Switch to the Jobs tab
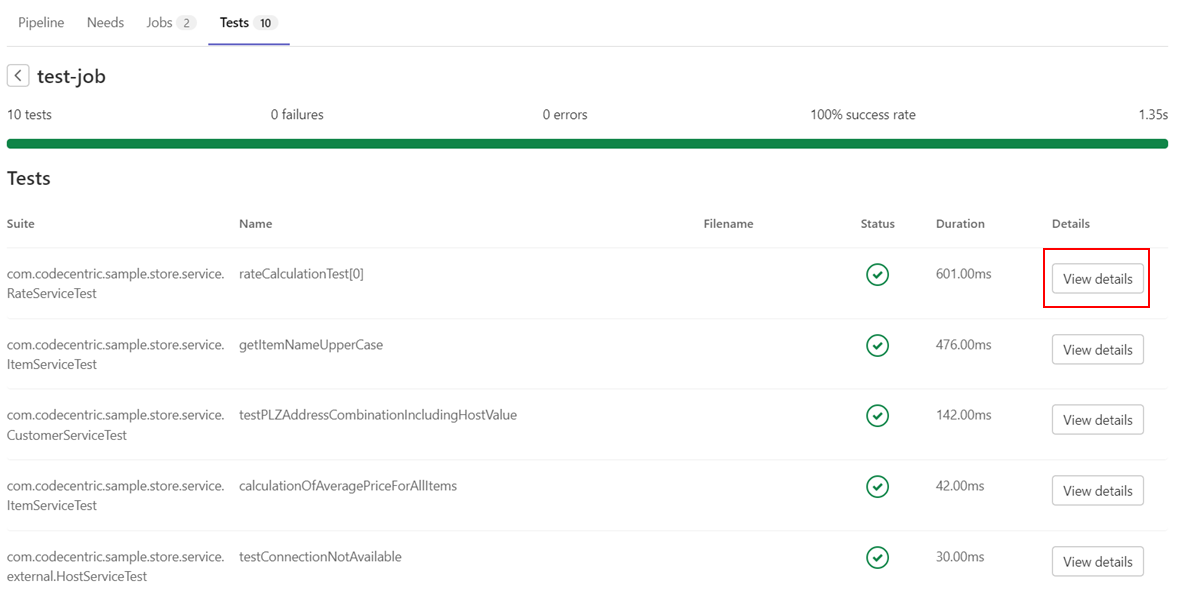The image size is (1181, 590). (160, 21)
